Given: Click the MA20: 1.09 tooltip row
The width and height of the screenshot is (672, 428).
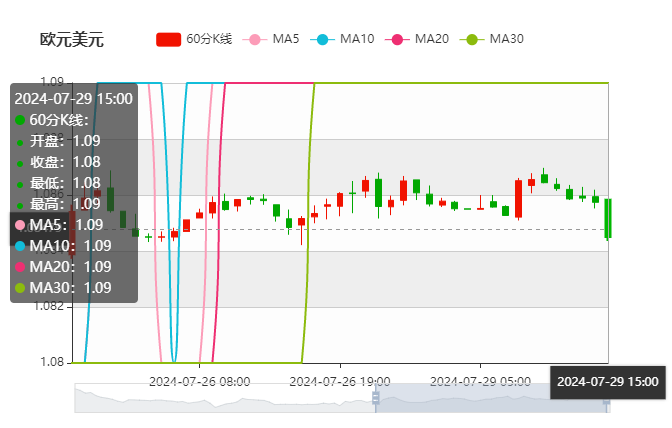Looking at the screenshot, I should coord(63,267).
